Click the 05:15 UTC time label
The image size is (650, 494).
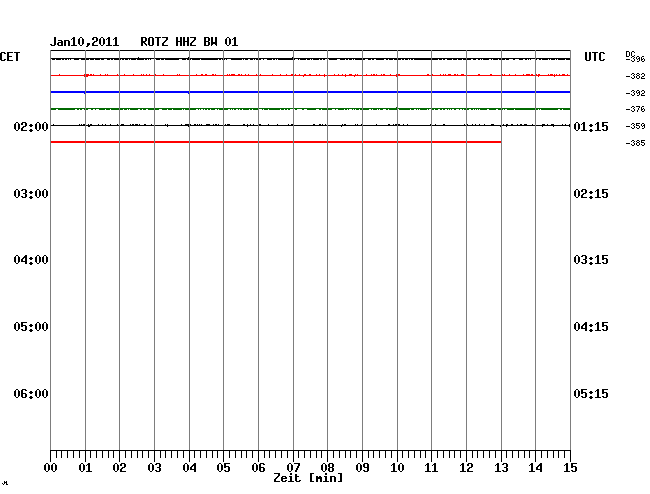point(591,393)
